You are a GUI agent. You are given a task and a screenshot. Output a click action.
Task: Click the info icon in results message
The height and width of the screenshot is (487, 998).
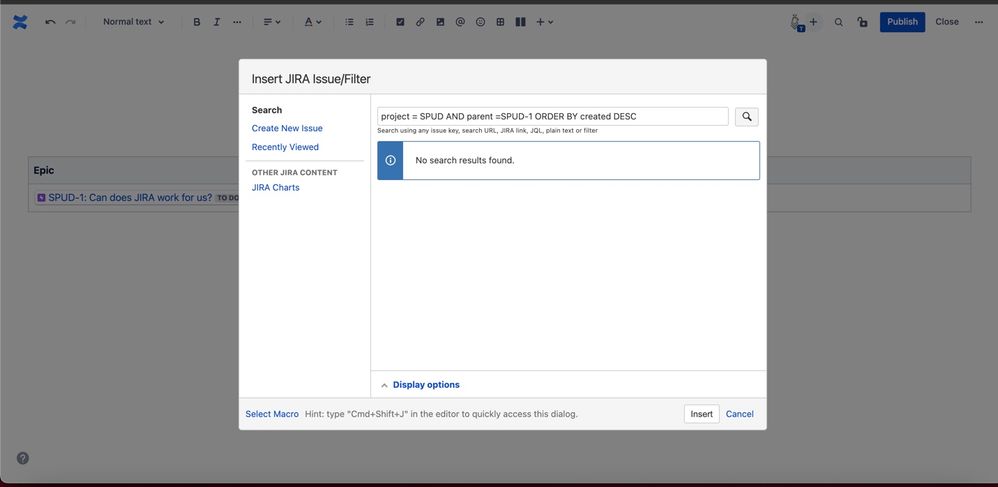391,160
